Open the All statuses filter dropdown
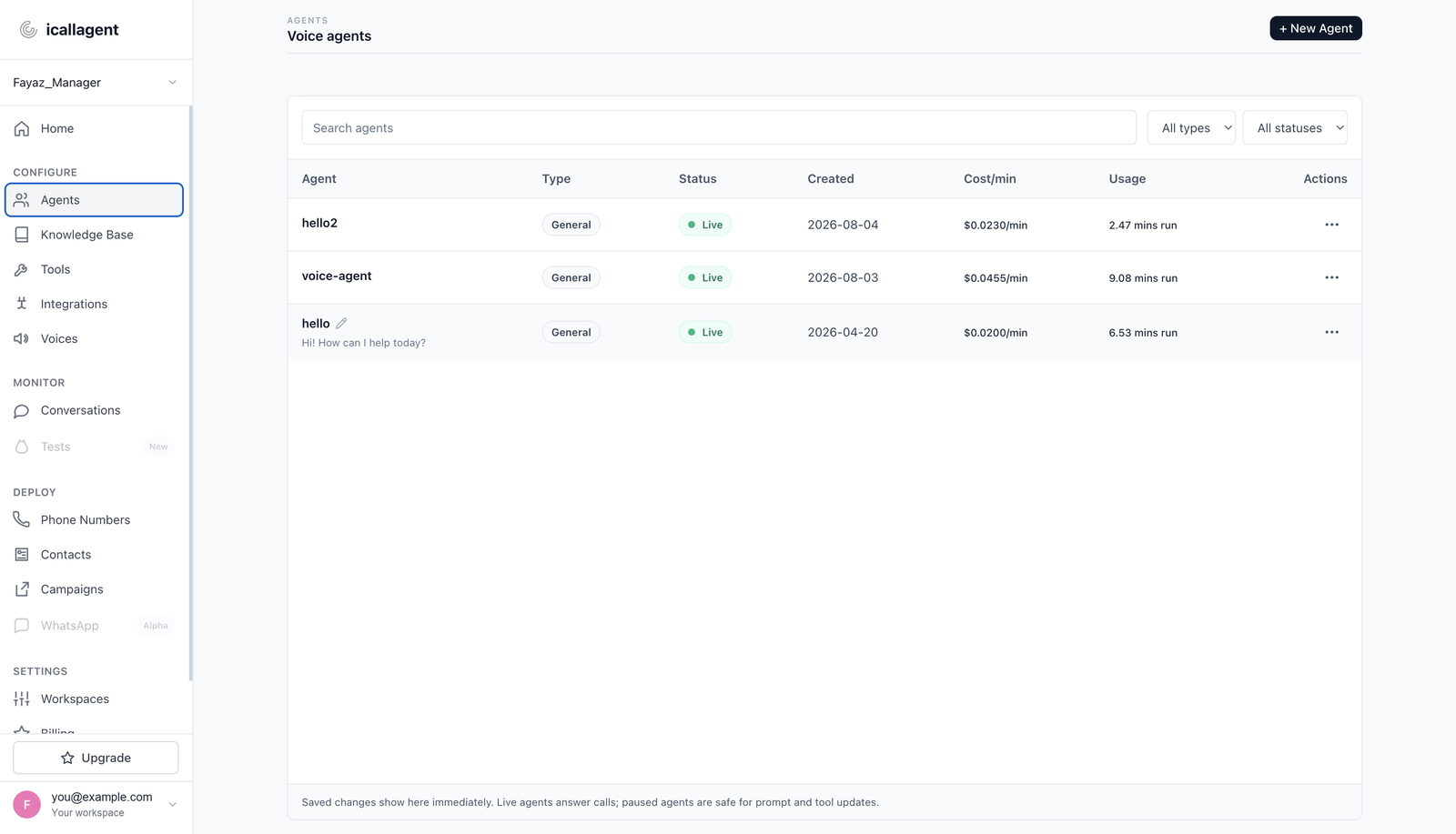The width and height of the screenshot is (1456, 834). (x=1295, y=128)
